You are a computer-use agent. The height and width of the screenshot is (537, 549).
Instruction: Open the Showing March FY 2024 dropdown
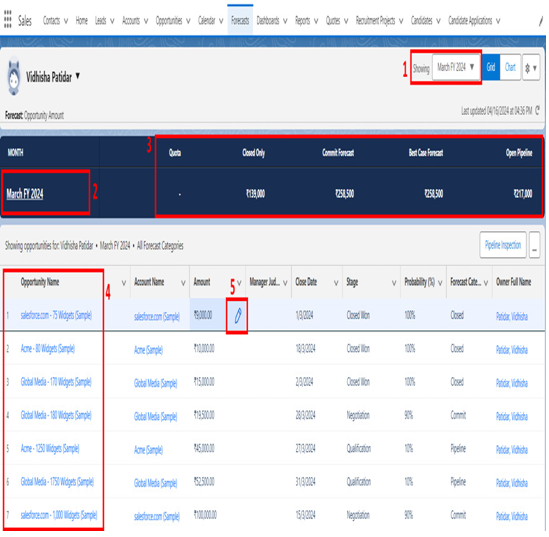point(456,67)
